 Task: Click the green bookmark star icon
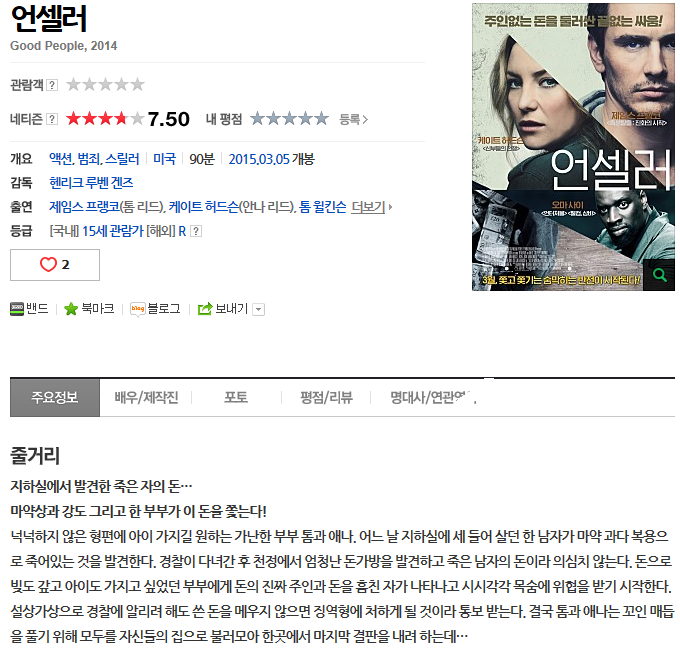[71, 309]
